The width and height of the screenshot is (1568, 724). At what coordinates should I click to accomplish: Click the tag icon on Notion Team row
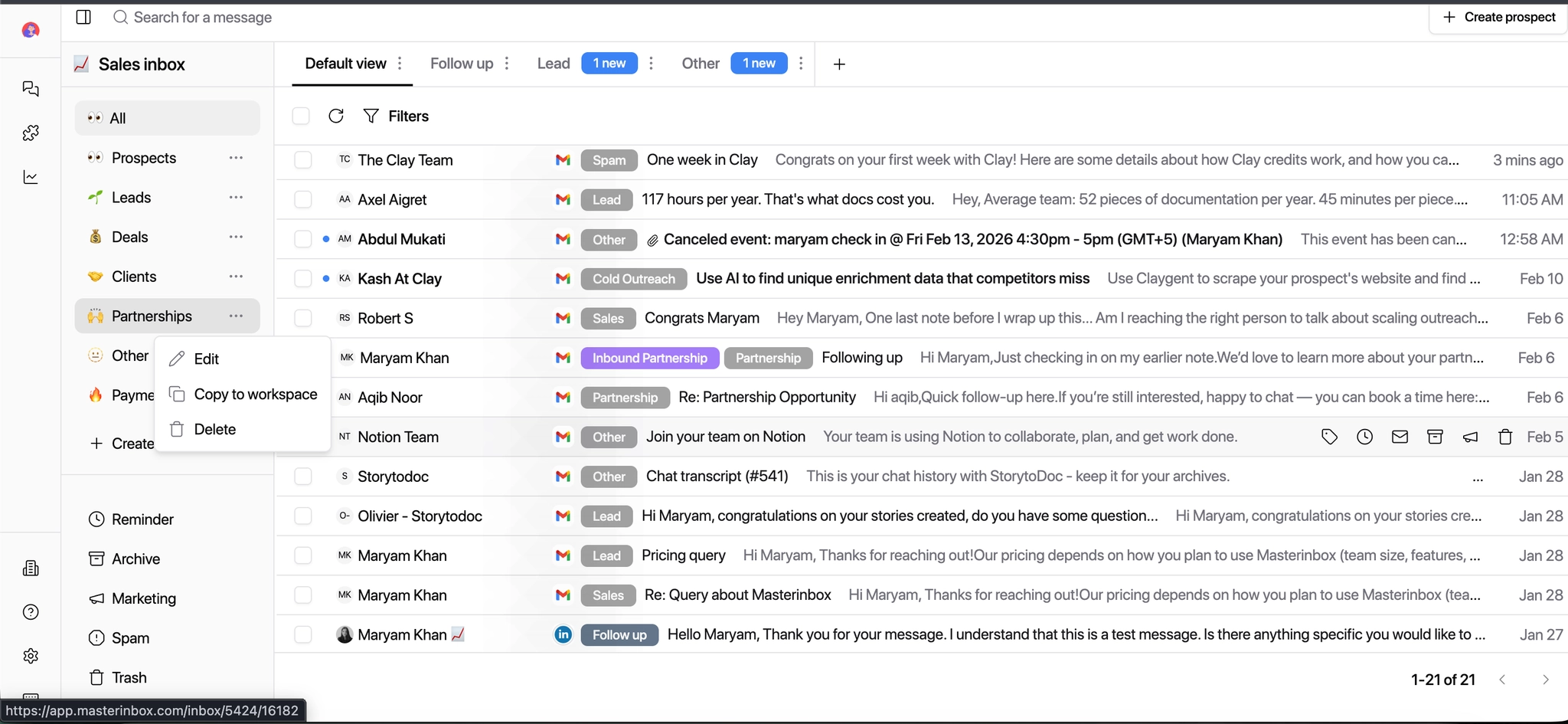tap(1329, 437)
